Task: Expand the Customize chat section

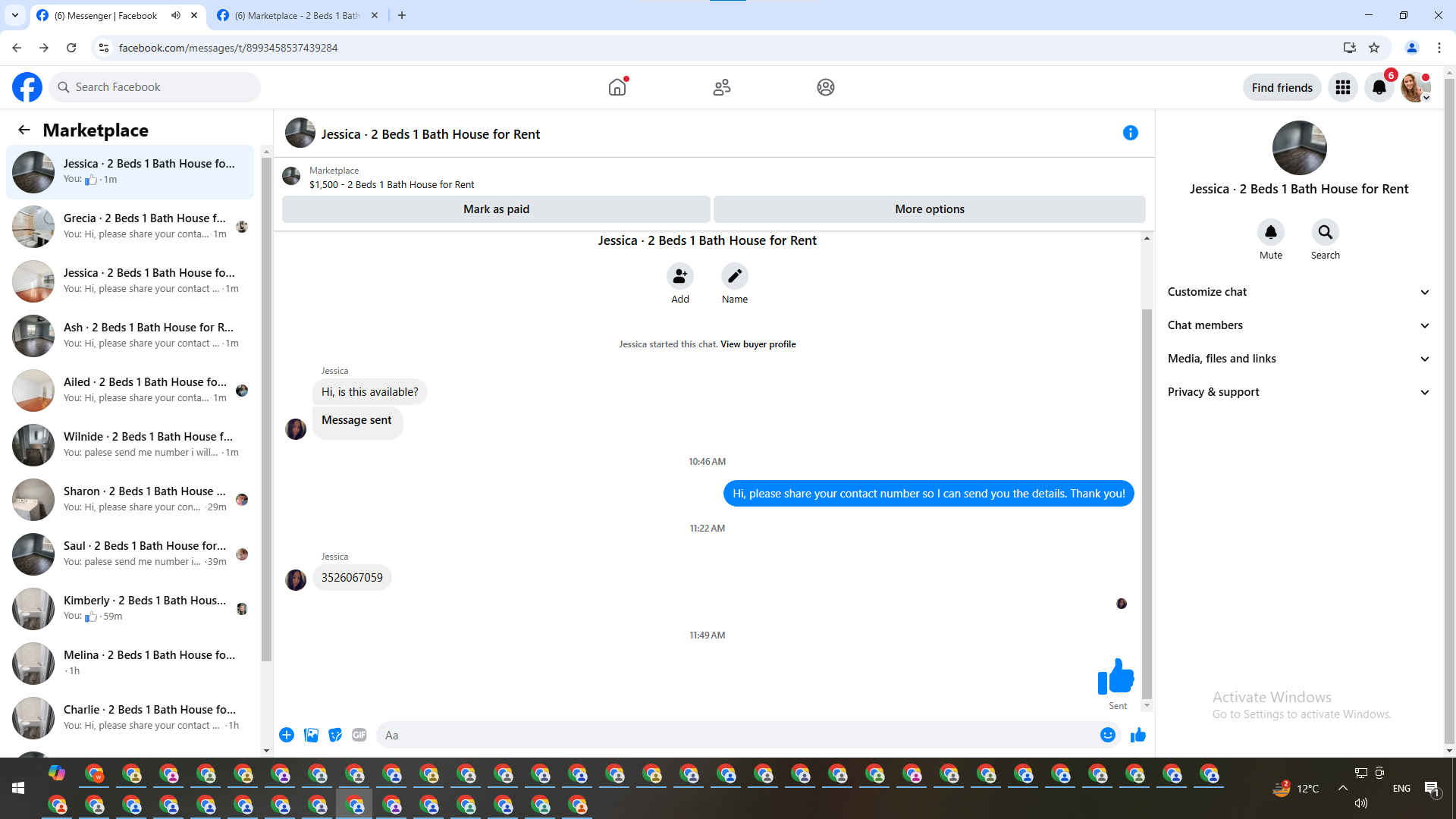Action: 1299,292
